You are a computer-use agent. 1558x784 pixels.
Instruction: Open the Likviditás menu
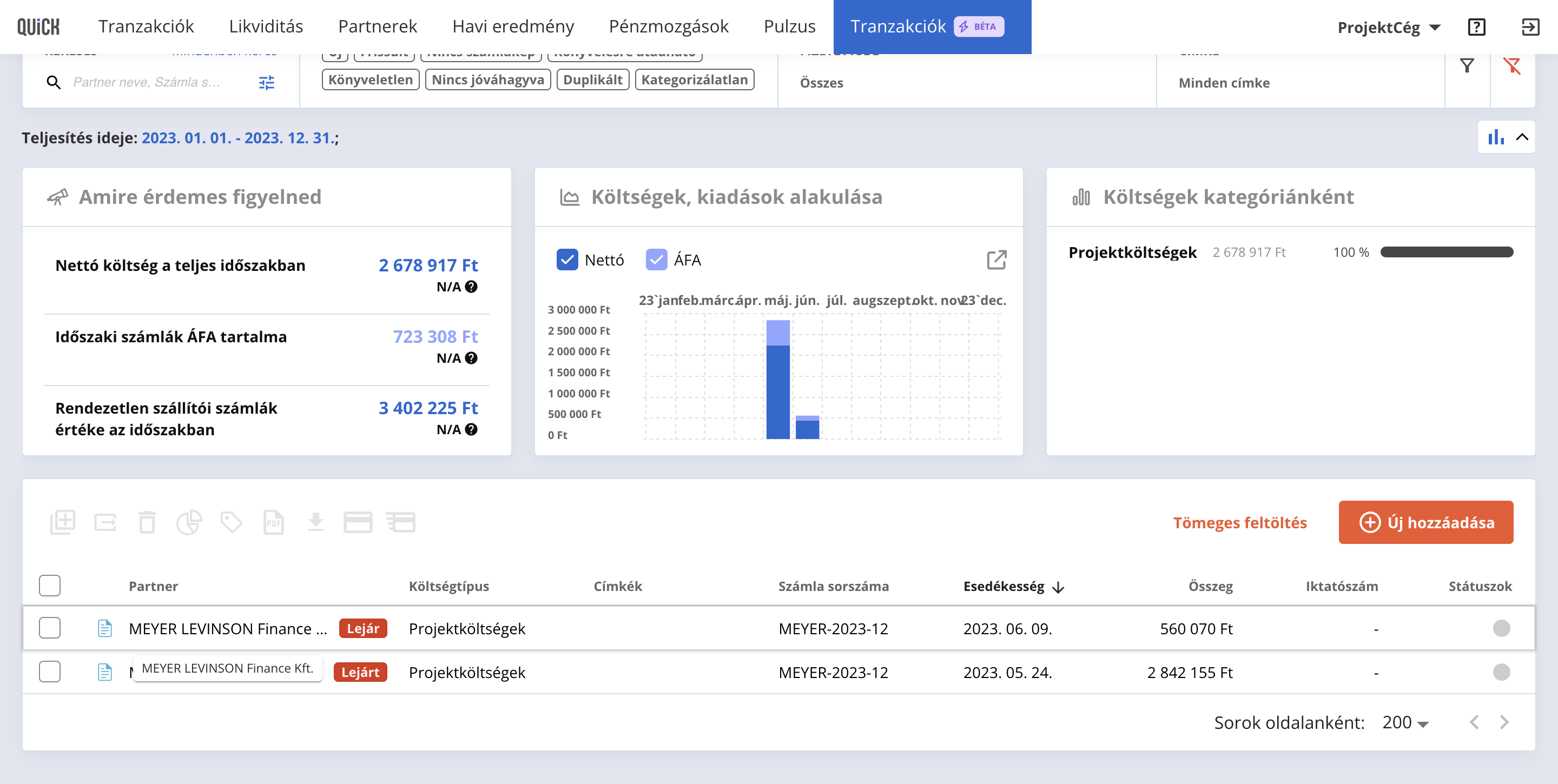[x=266, y=26]
